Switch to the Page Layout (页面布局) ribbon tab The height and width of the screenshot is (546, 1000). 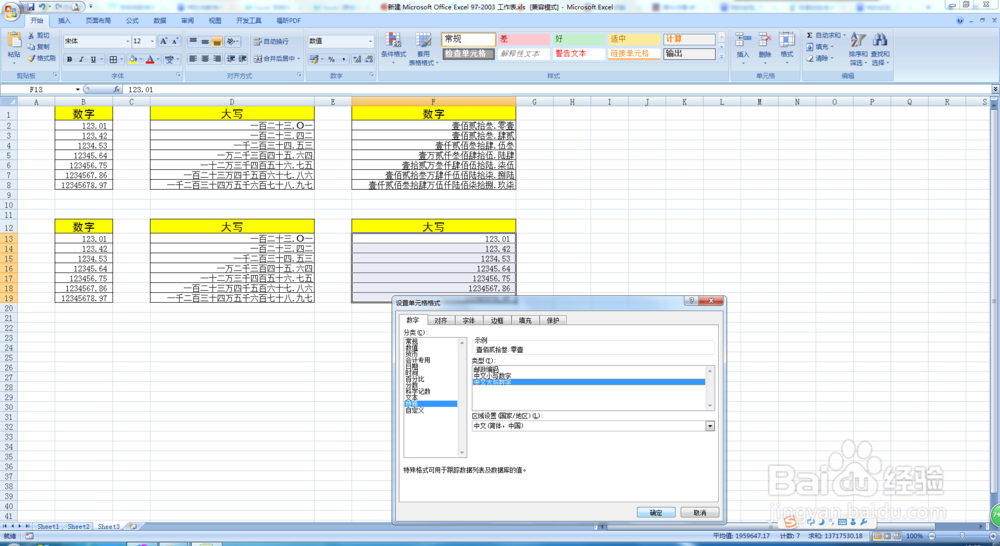pos(98,21)
